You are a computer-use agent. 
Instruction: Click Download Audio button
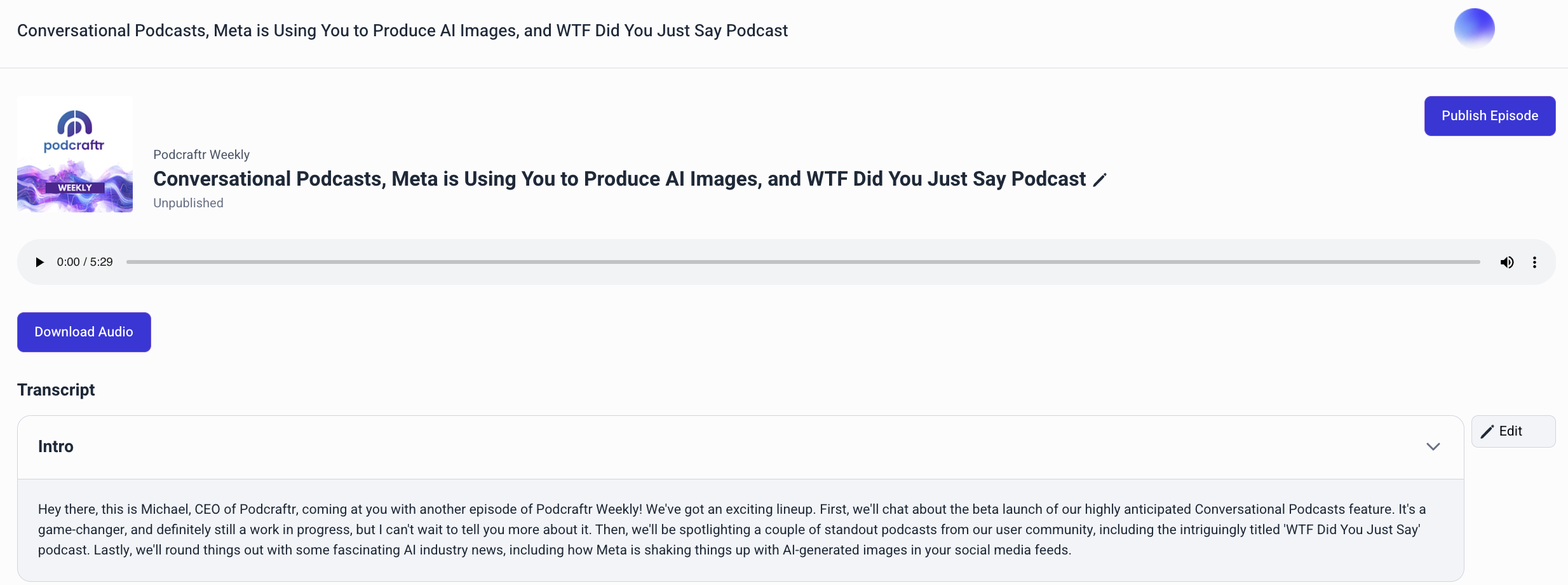(x=84, y=332)
